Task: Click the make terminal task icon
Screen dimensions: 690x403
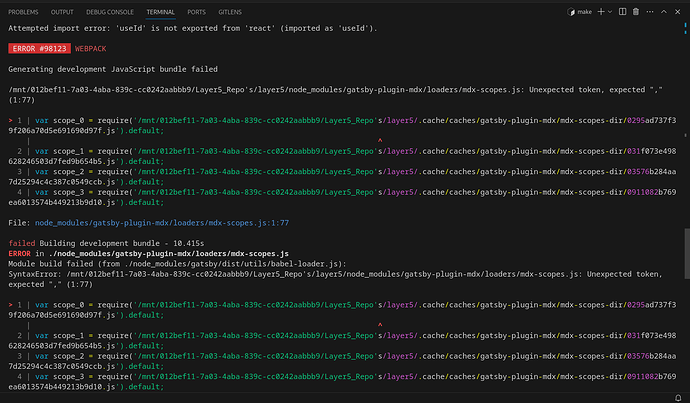Action: click(571, 12)
